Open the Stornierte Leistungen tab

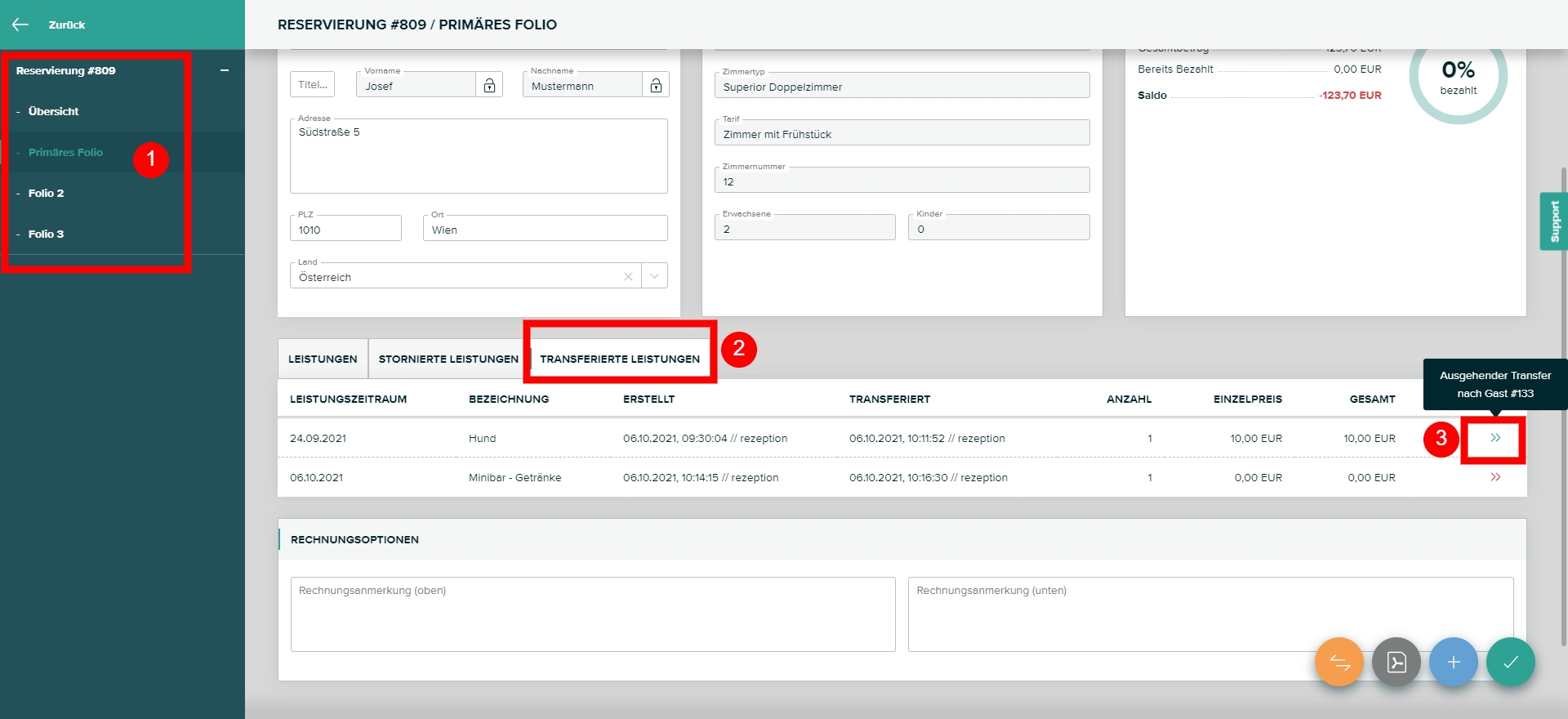[x=448, y=359]
